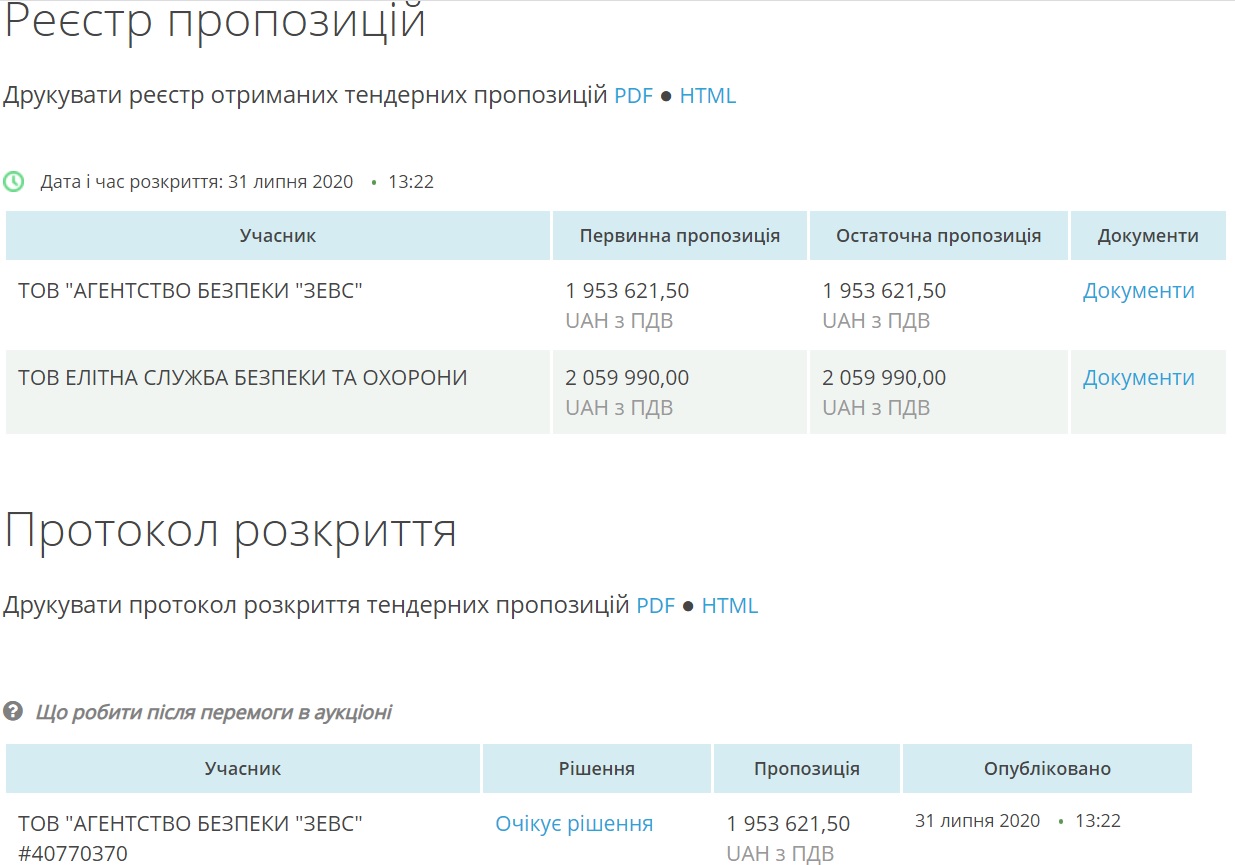1235x865 pixels.
Task: Click the Протокол розкриття heading
Action: point(231,530)
